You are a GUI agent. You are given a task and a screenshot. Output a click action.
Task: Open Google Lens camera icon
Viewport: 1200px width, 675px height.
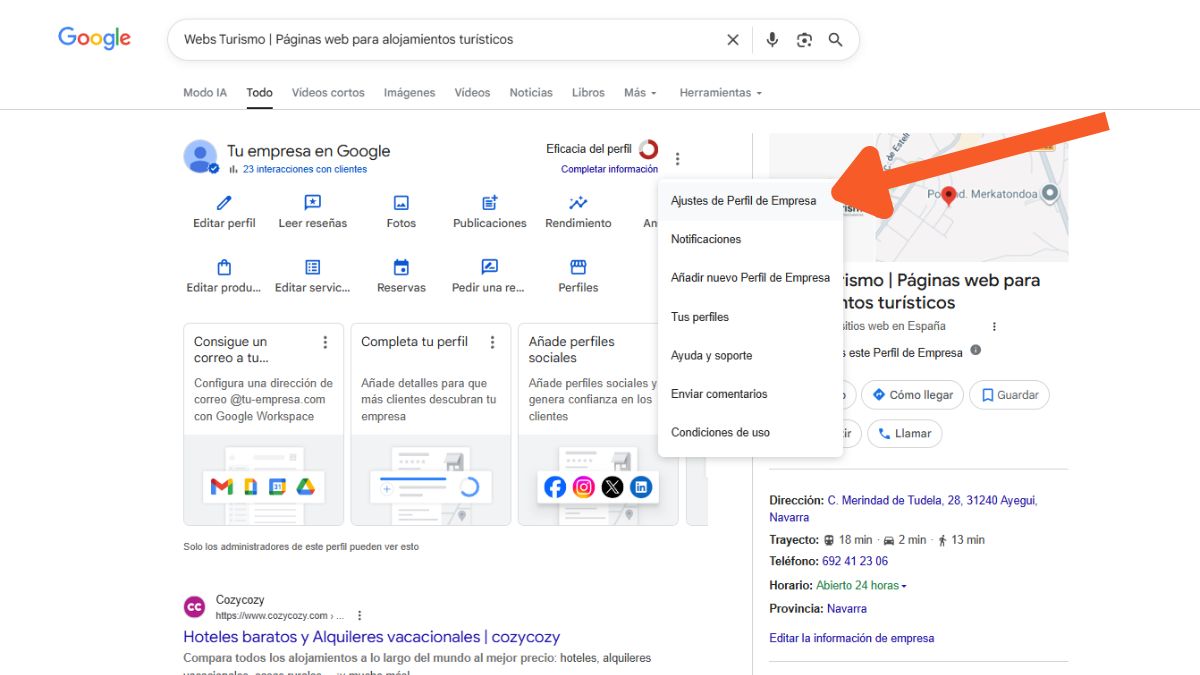click(x=804, y=39)
